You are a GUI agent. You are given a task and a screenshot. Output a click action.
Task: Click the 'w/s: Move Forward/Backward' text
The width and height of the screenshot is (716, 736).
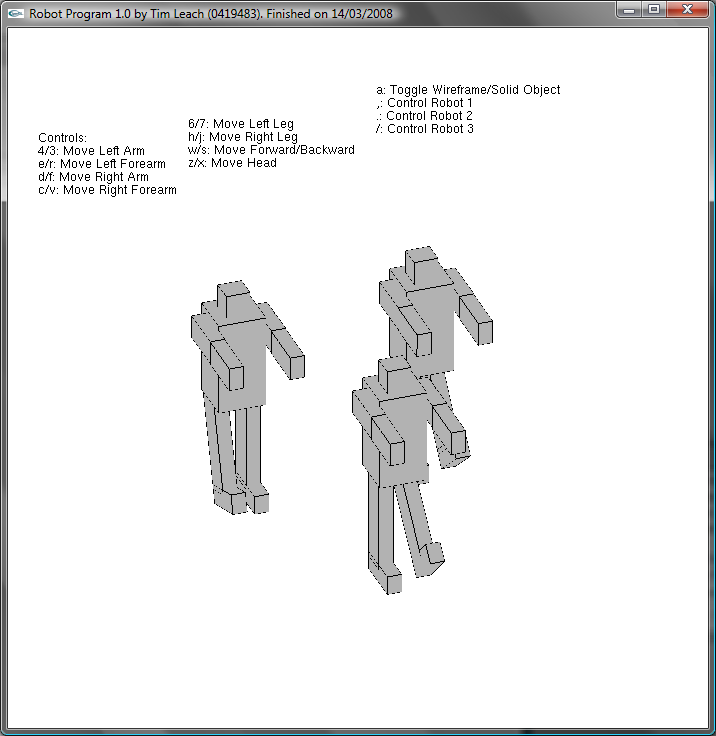(271, 150)
